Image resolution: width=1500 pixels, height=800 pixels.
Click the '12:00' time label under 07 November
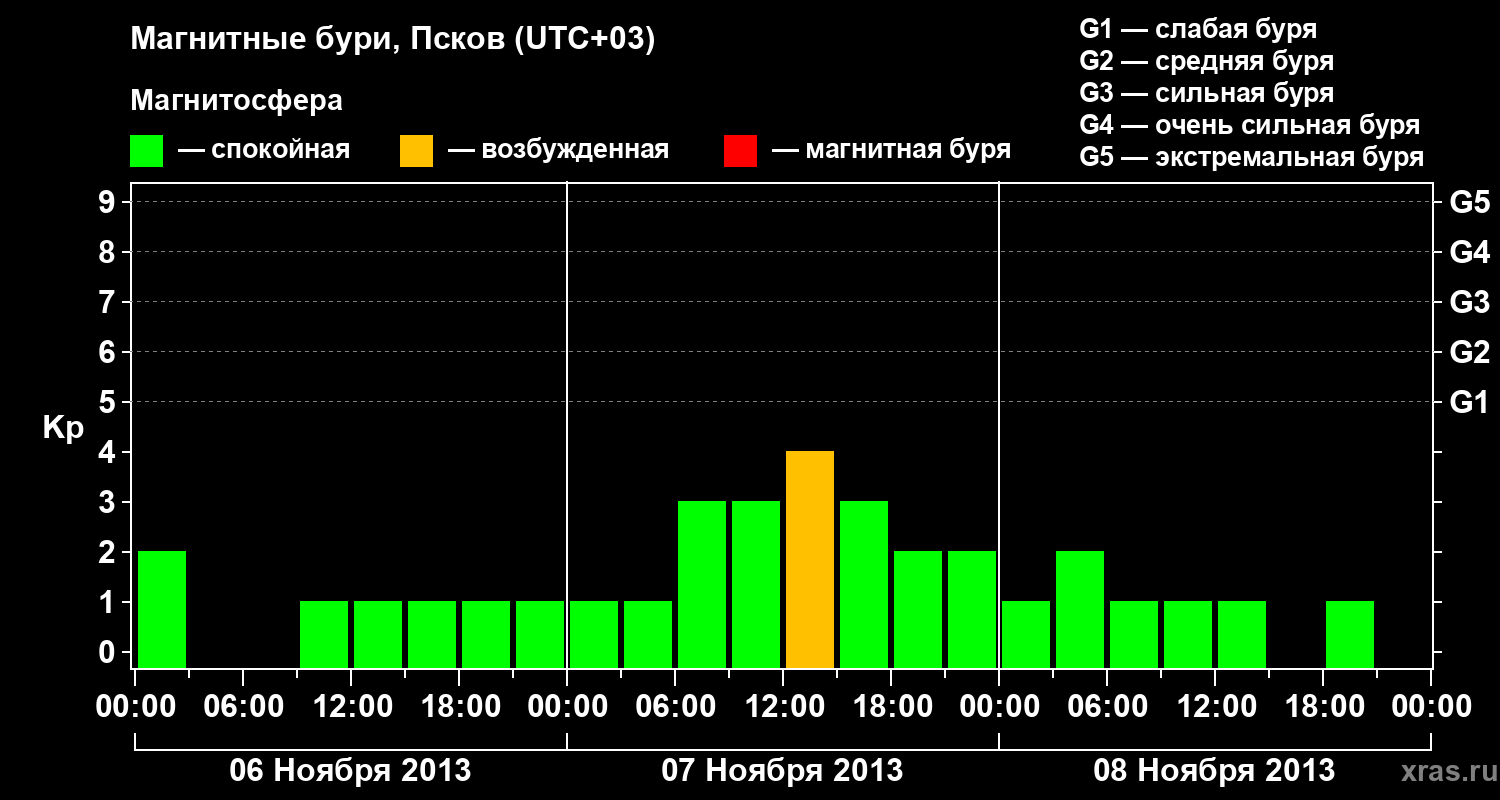pyautogui.click(x=783, y=707)
